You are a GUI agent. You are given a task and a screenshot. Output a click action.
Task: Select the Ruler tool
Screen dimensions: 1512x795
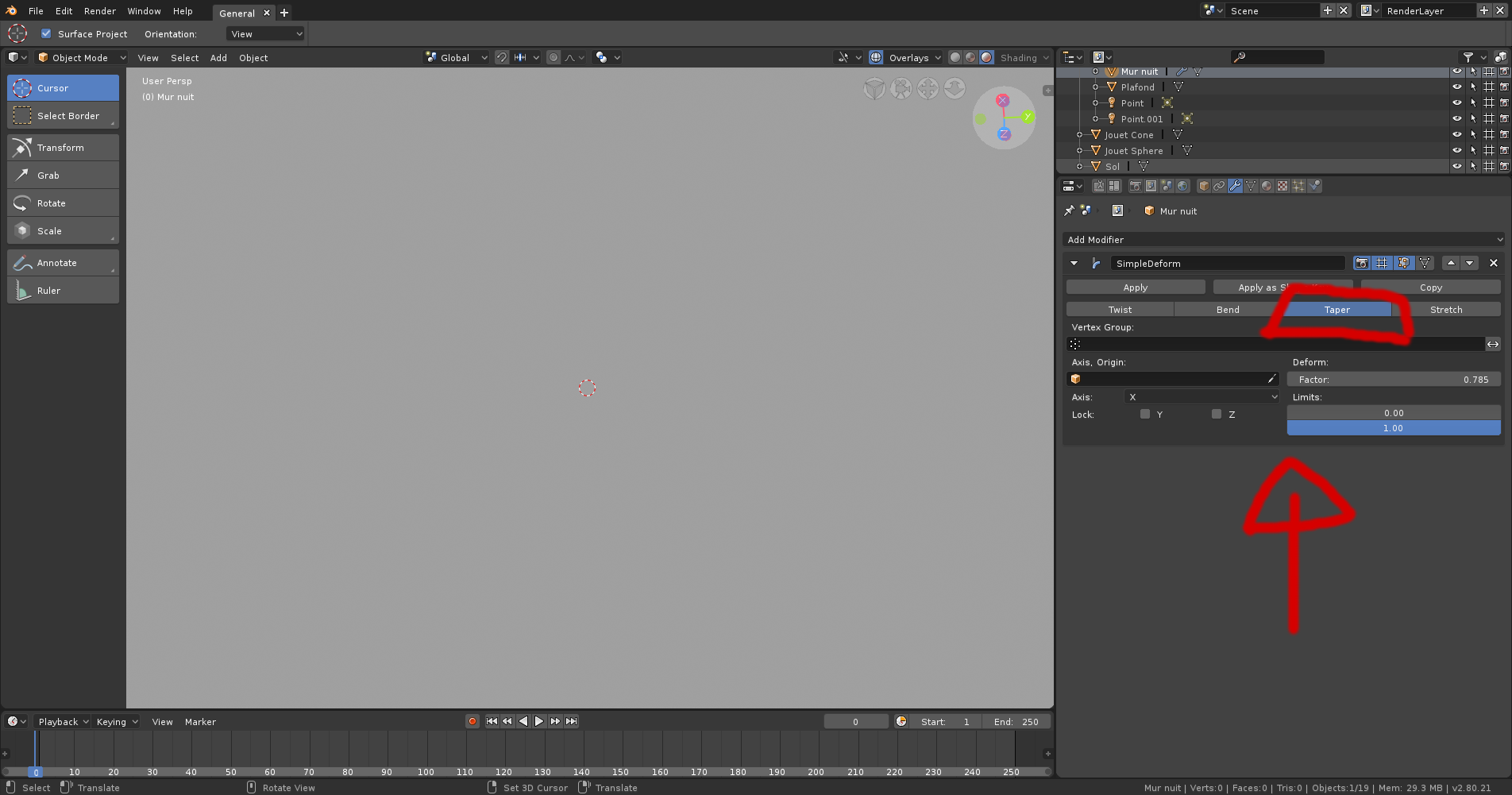point(63,291)
